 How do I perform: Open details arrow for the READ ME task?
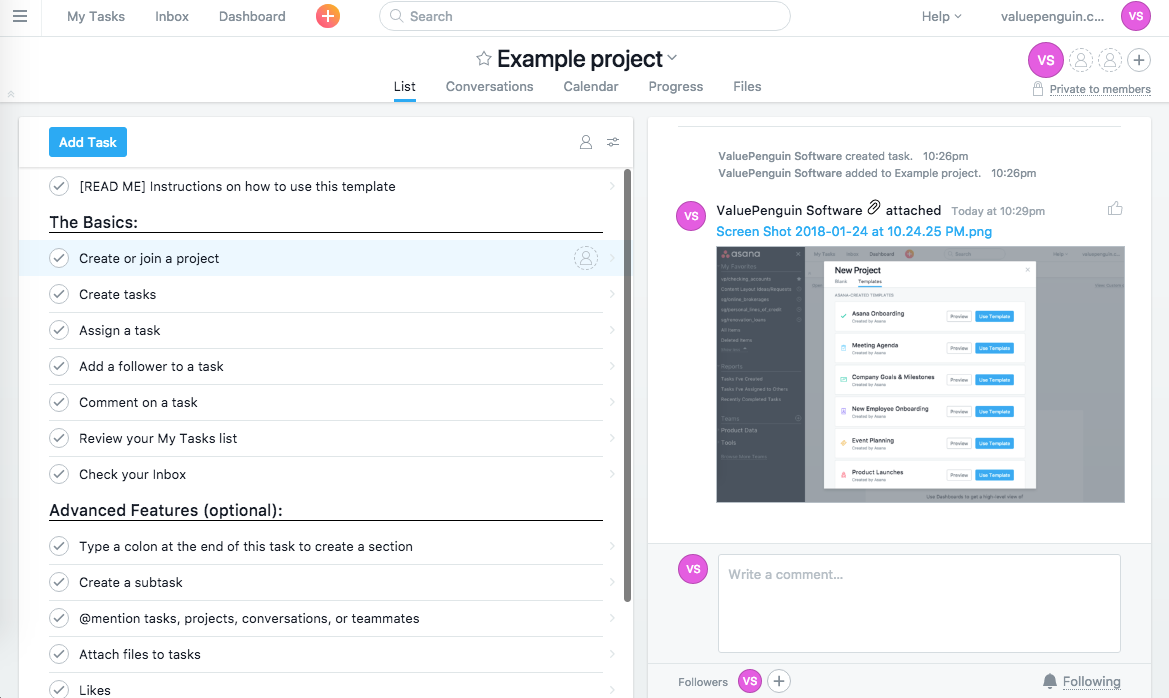tap(612, 186)
